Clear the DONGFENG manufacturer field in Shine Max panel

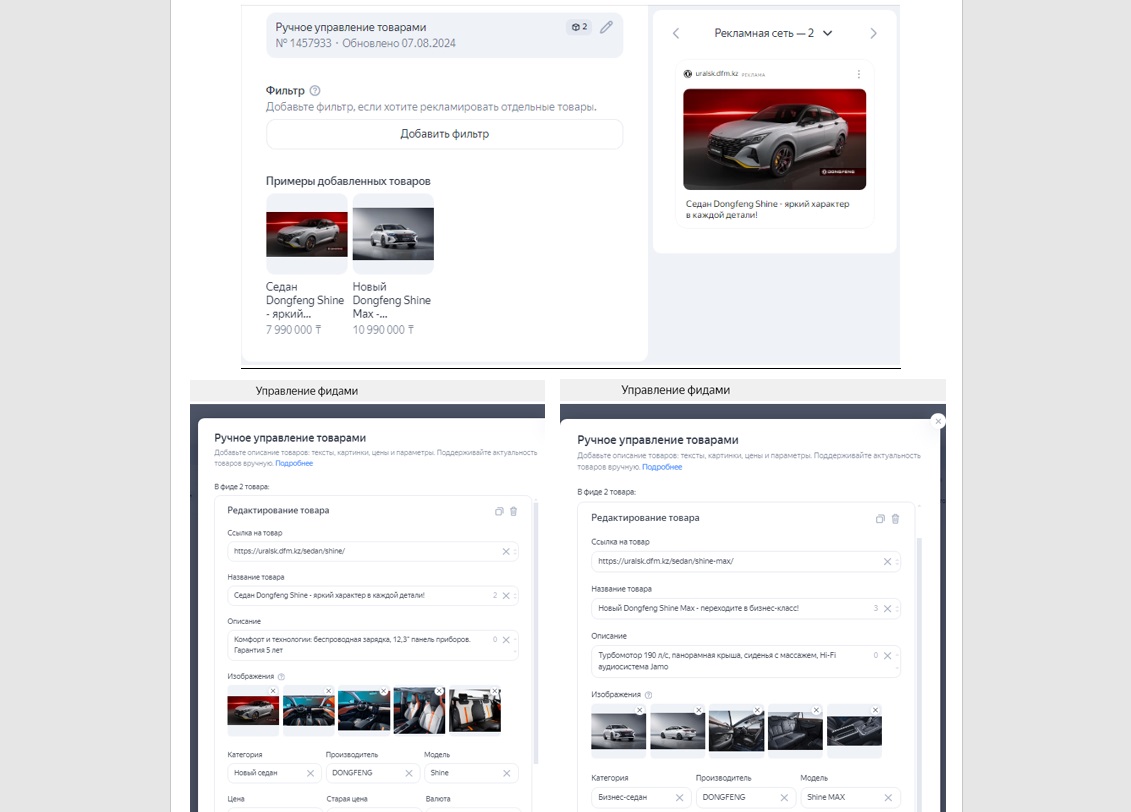point(784,798)
